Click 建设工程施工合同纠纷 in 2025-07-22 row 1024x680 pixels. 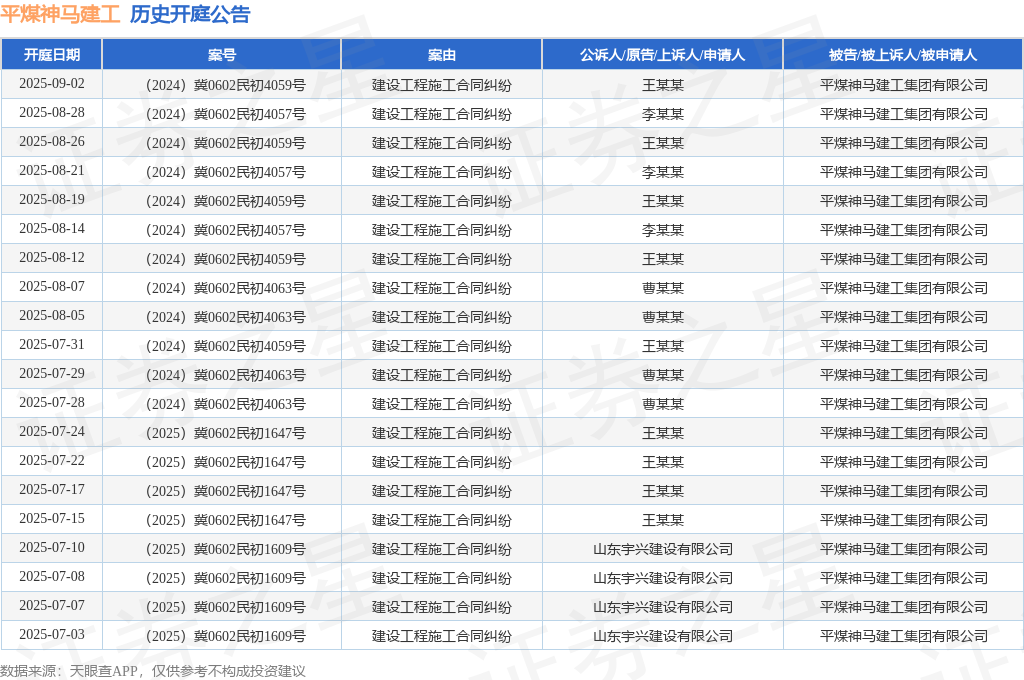441,462
